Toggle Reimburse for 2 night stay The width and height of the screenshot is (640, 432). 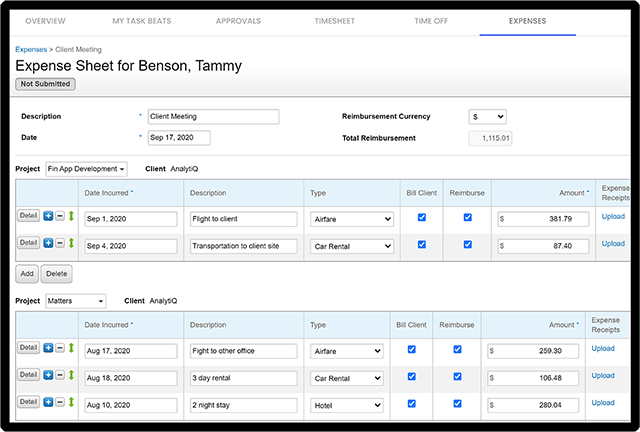click(x=458, y=403)
